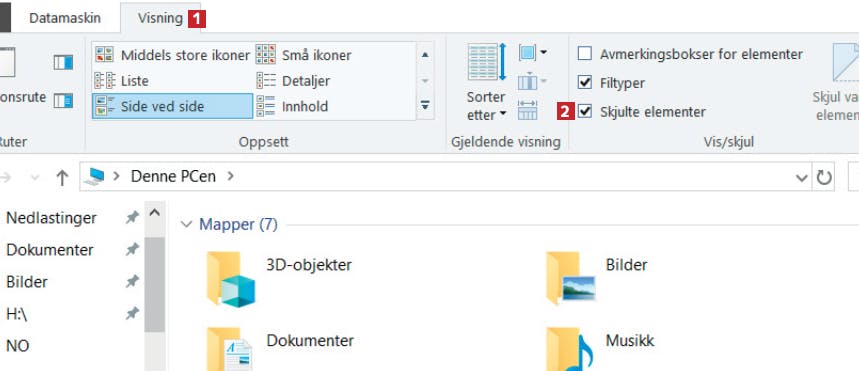This screenshot has width=859, height=371.
Task: Open the 3D-objekter folder
Action: 279,279
